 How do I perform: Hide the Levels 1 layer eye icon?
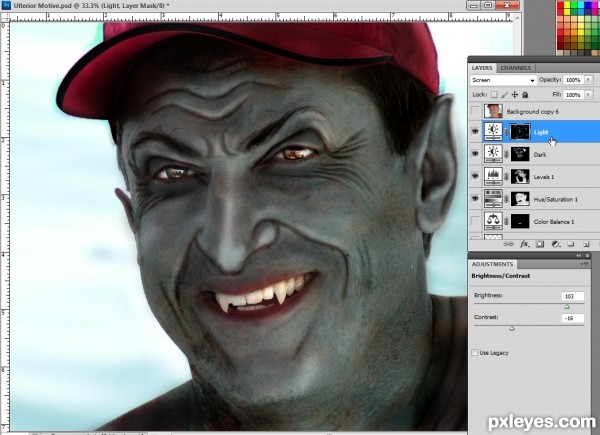(475, 176)
